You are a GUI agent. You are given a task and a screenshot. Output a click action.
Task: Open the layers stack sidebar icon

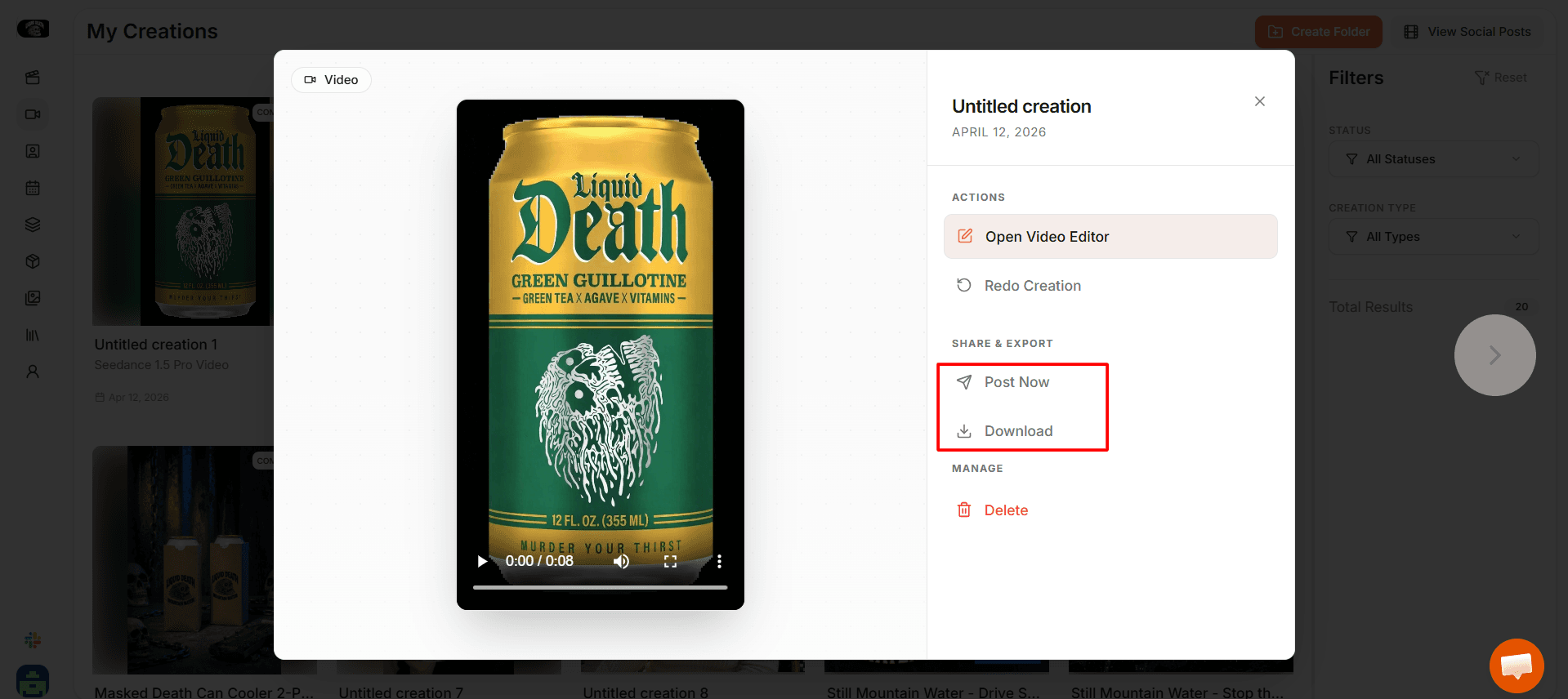coord(33,225)
